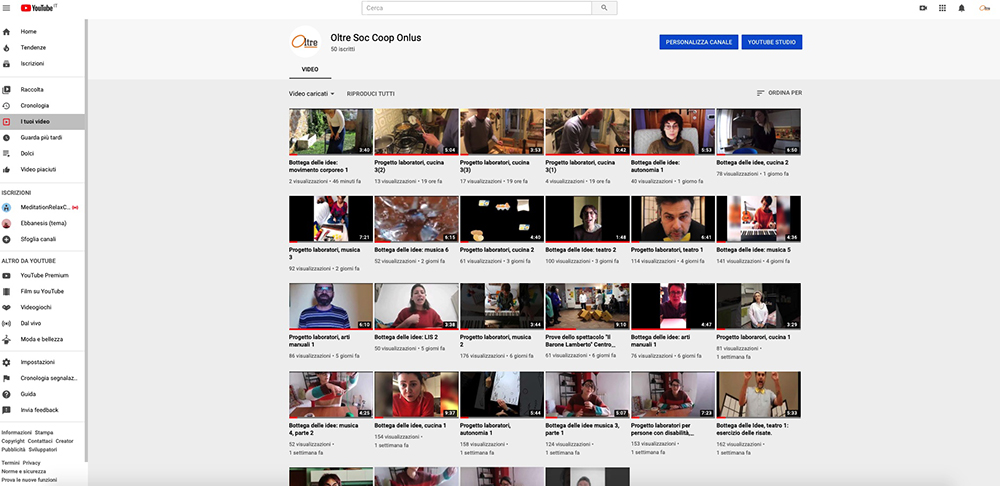Open the ORDINA PER sort menu
This screenshot has width=1000, height=486.
(x=779, y=92)
